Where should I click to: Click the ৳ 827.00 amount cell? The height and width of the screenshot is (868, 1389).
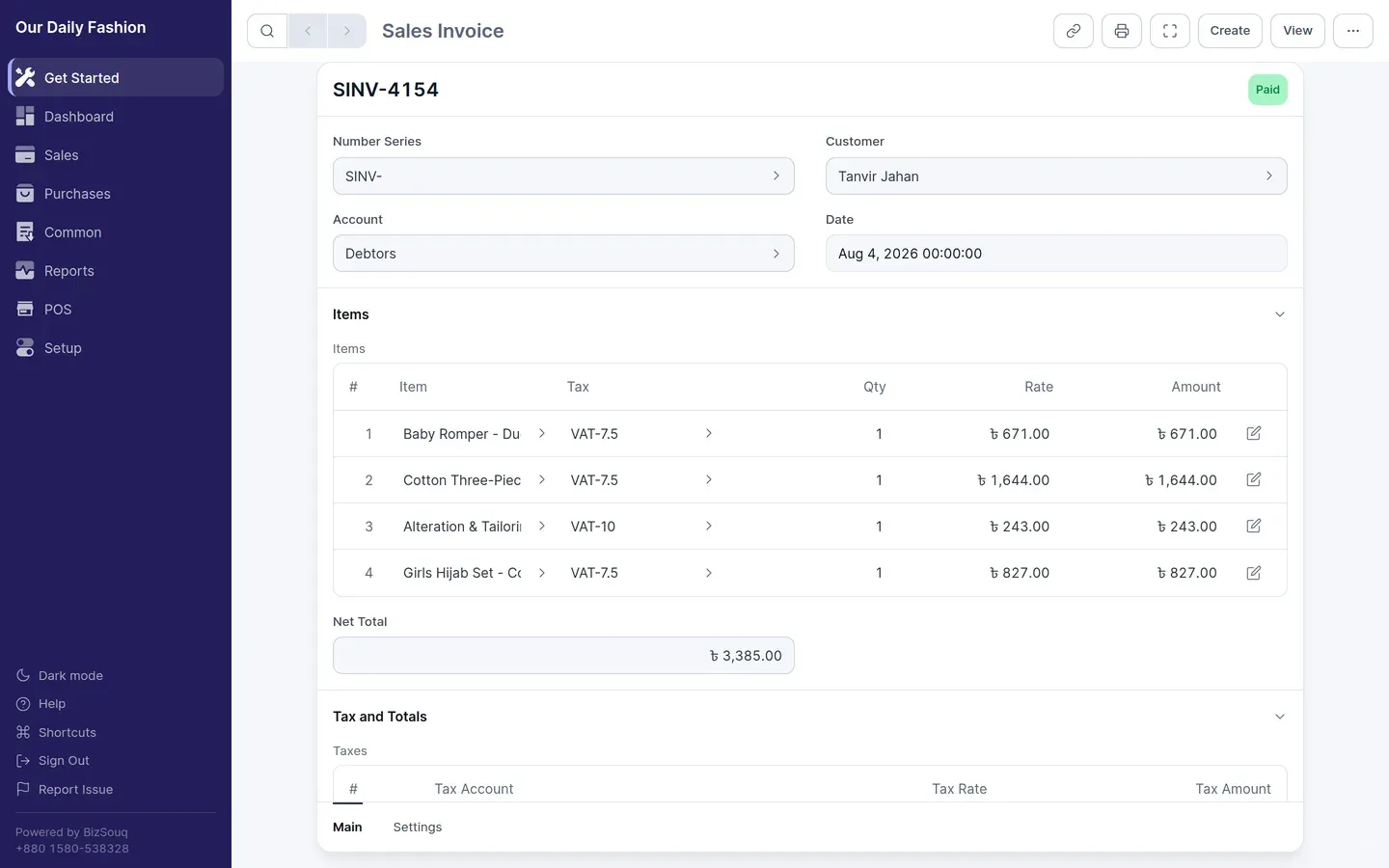[1186, 573]
